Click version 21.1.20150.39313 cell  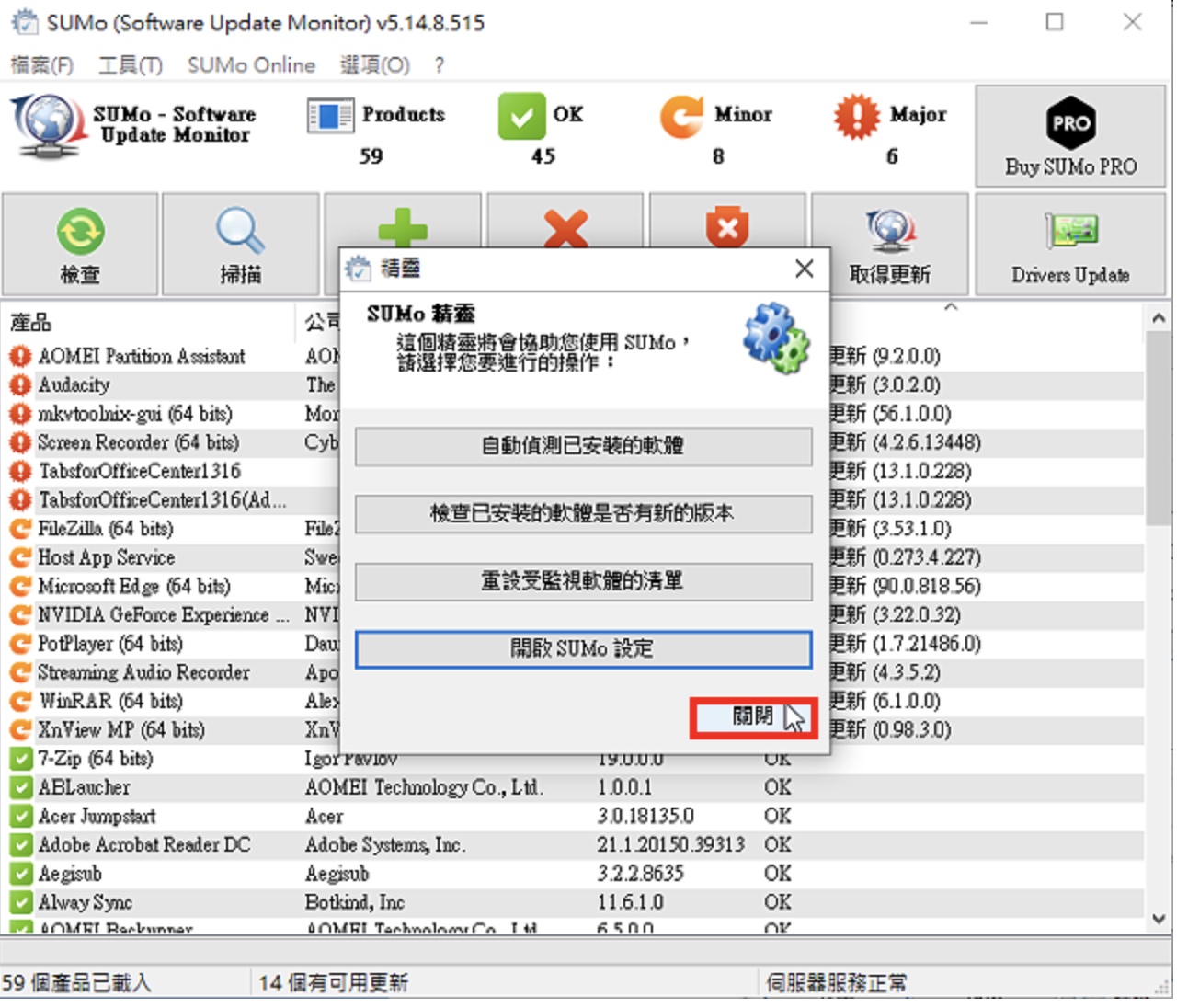[670, 844]
